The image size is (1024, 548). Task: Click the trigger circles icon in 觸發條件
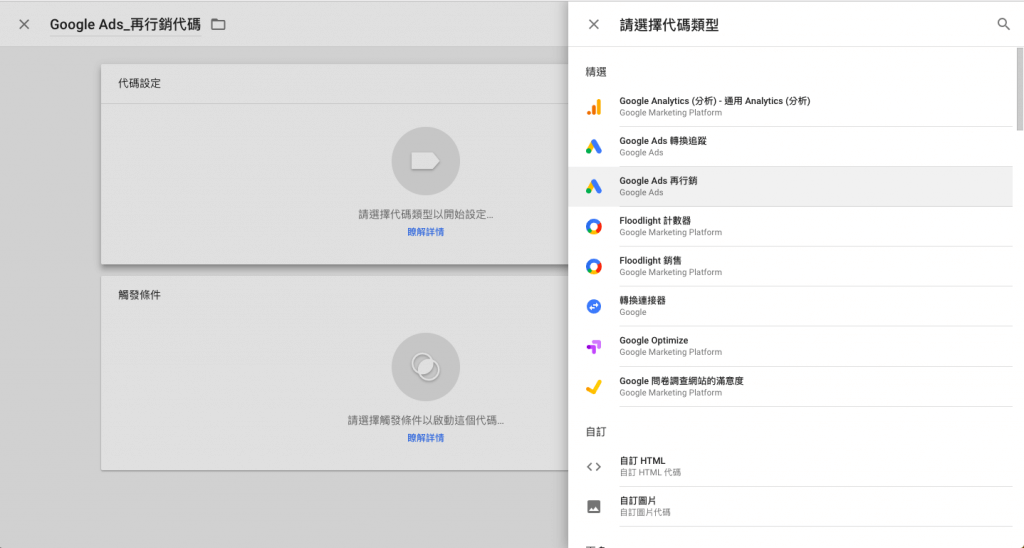coord(426,367)
